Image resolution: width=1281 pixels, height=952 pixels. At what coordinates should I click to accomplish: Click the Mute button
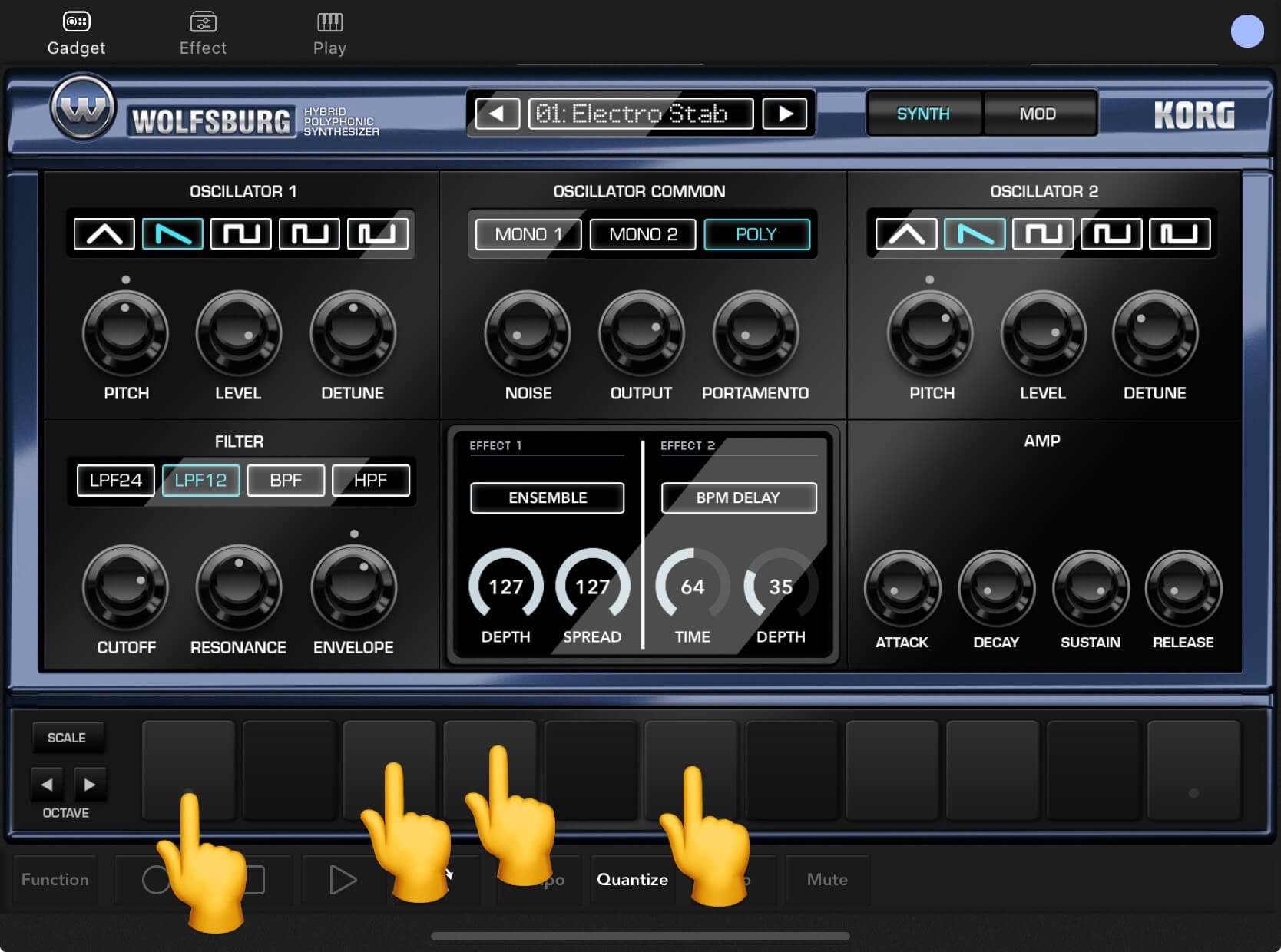click(827, 880)
